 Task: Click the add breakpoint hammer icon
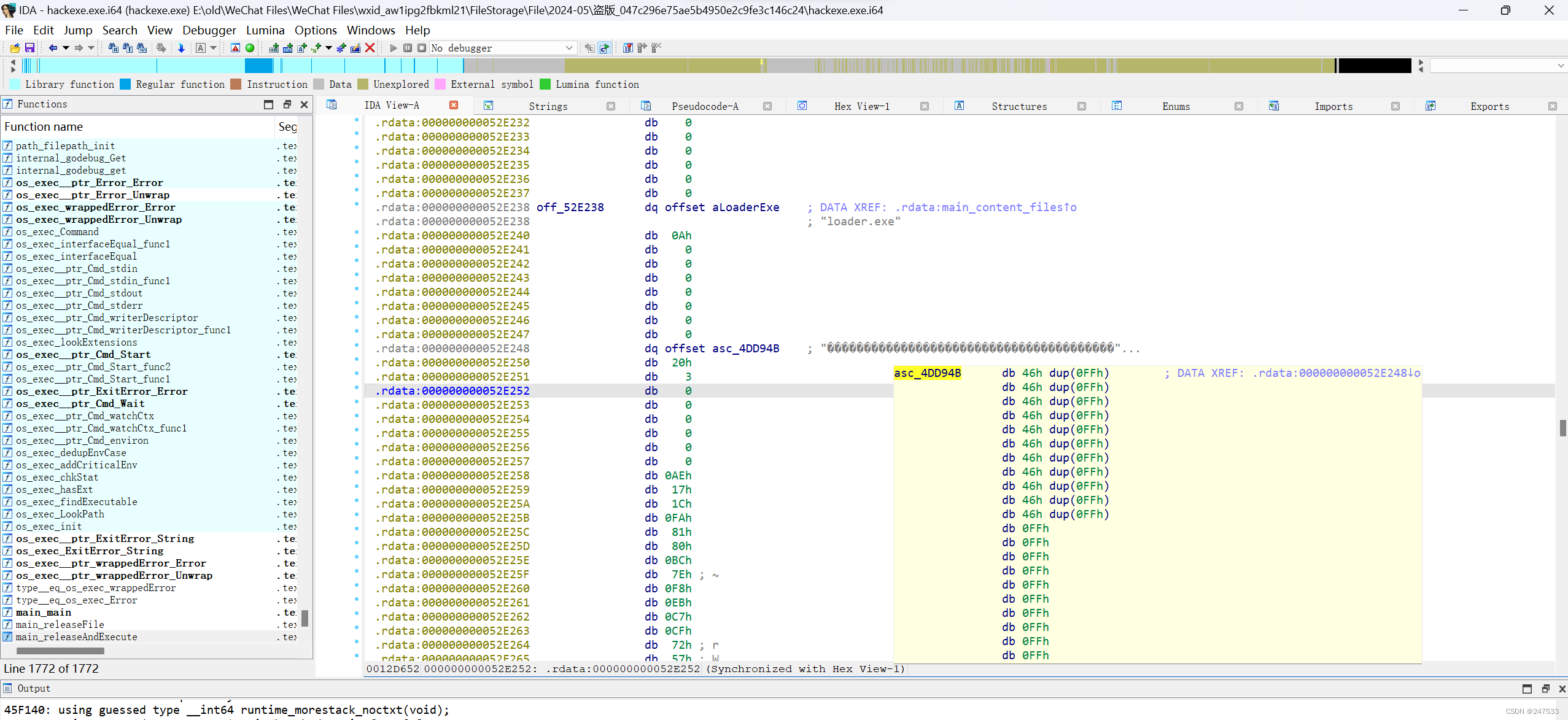coord(642,48)
